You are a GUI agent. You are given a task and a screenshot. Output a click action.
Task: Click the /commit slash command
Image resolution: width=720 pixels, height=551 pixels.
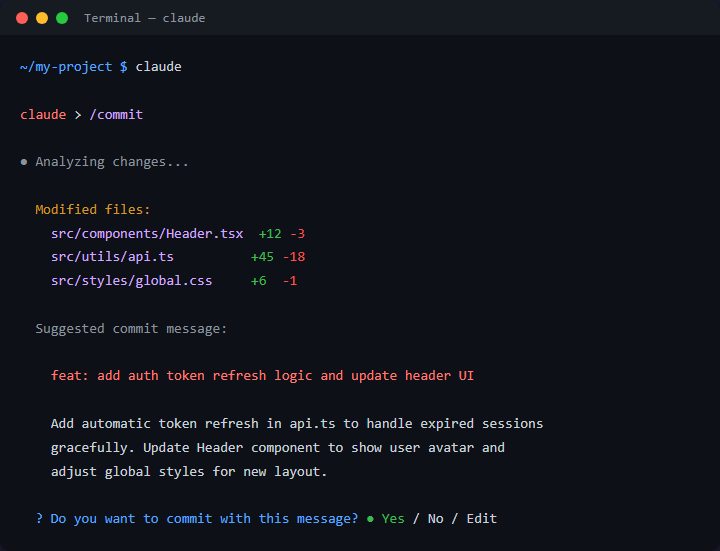coord(116,114)
